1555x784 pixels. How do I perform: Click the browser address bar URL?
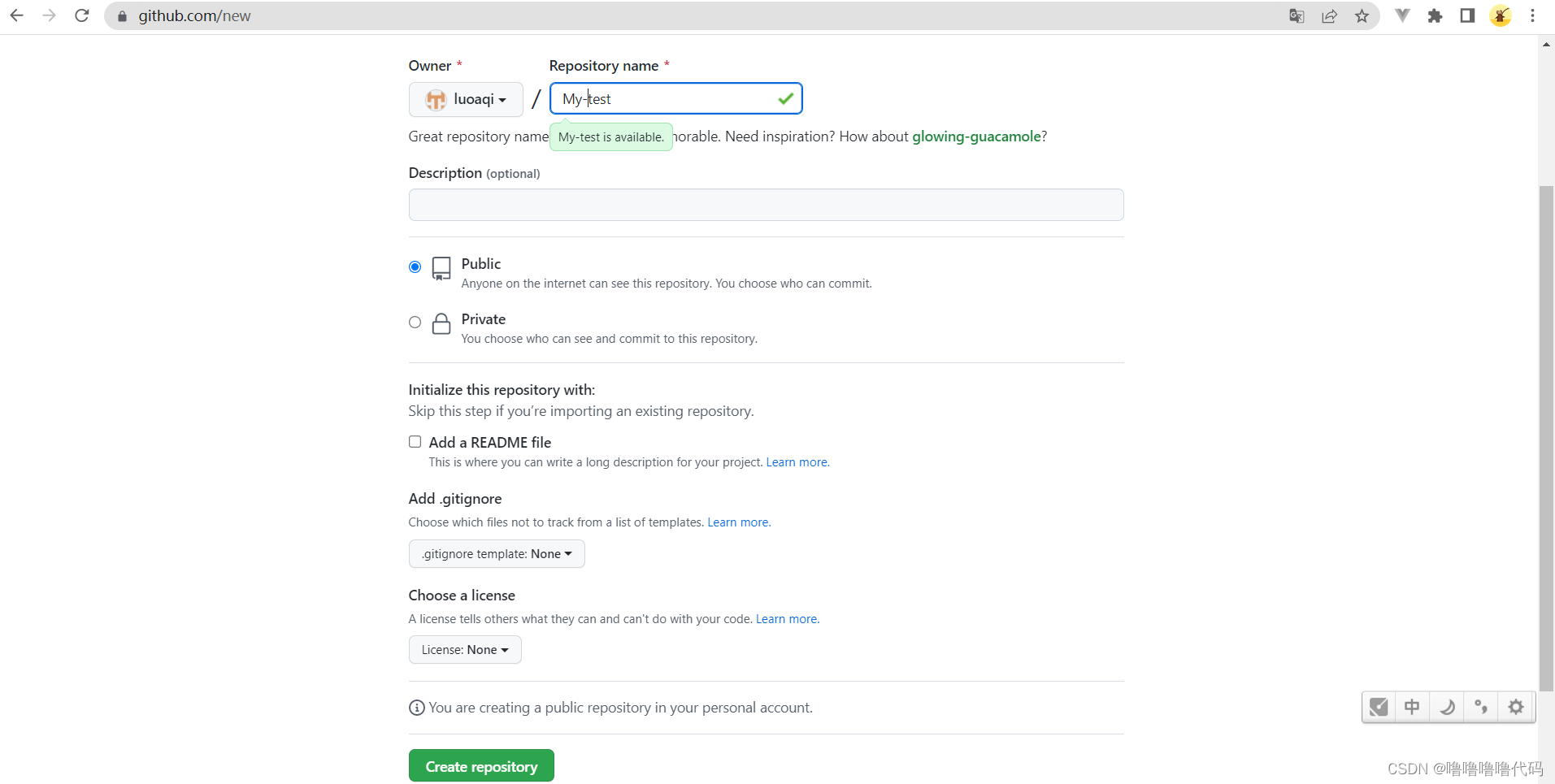pyautogui.click(x=194, y=16)
